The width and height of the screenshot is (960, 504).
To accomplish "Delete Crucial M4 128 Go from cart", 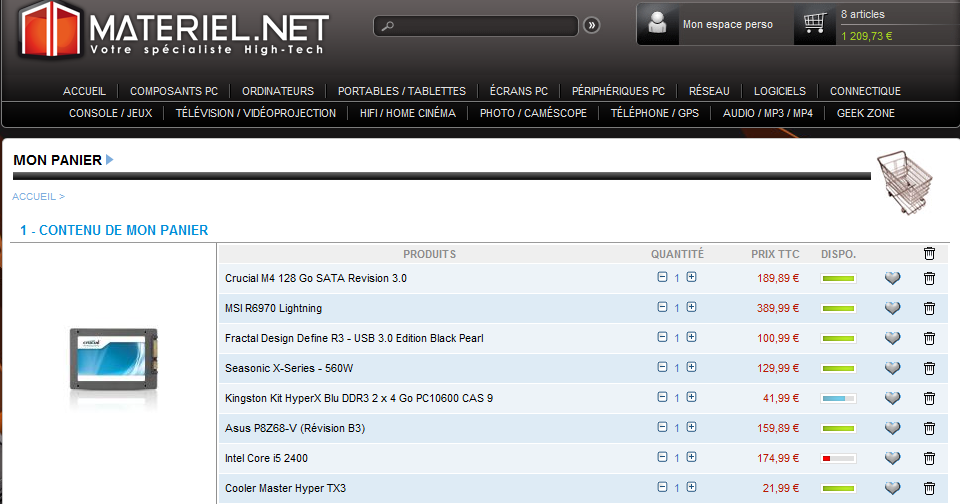I will [x=929, y=278].
